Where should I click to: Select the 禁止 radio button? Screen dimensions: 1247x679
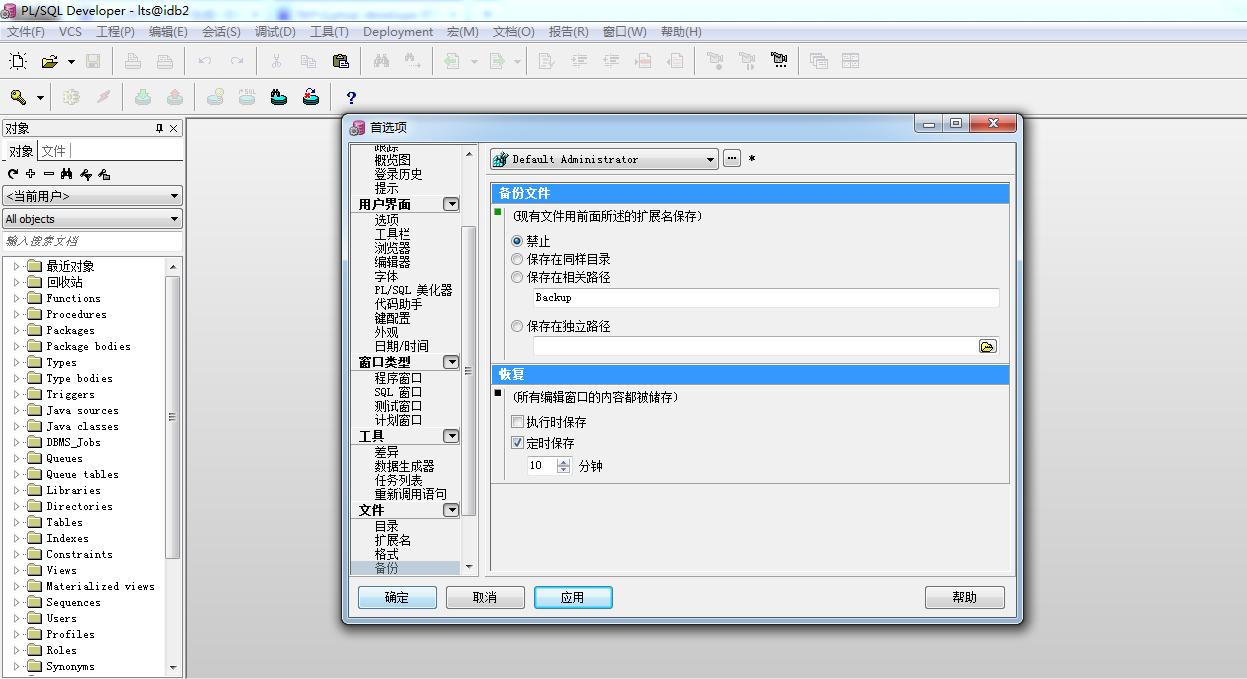(x=517, y=241)
